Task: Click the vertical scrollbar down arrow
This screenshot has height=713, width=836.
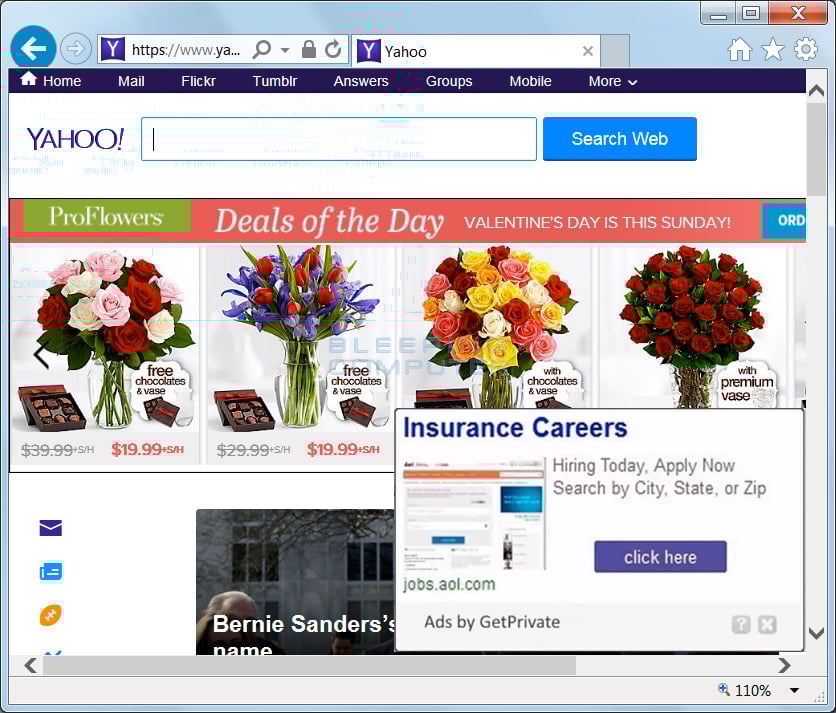Action: pyautogui.click(x=816, y=633)
